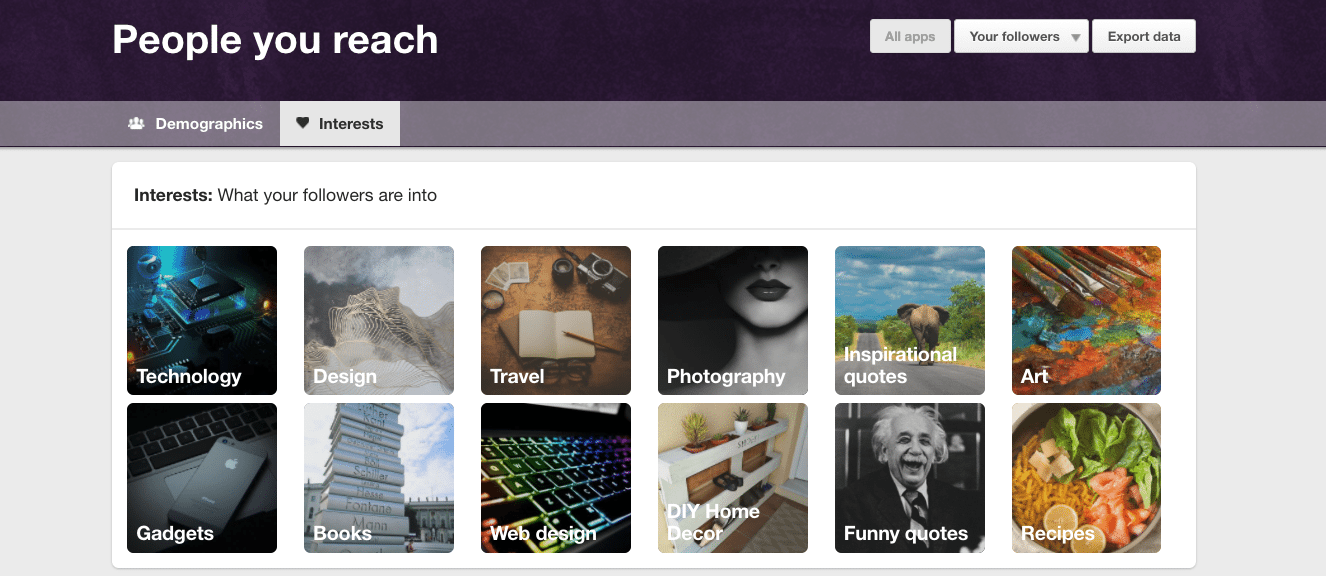Open the Web design tile
1326x576 pixels.
[555, 478]
